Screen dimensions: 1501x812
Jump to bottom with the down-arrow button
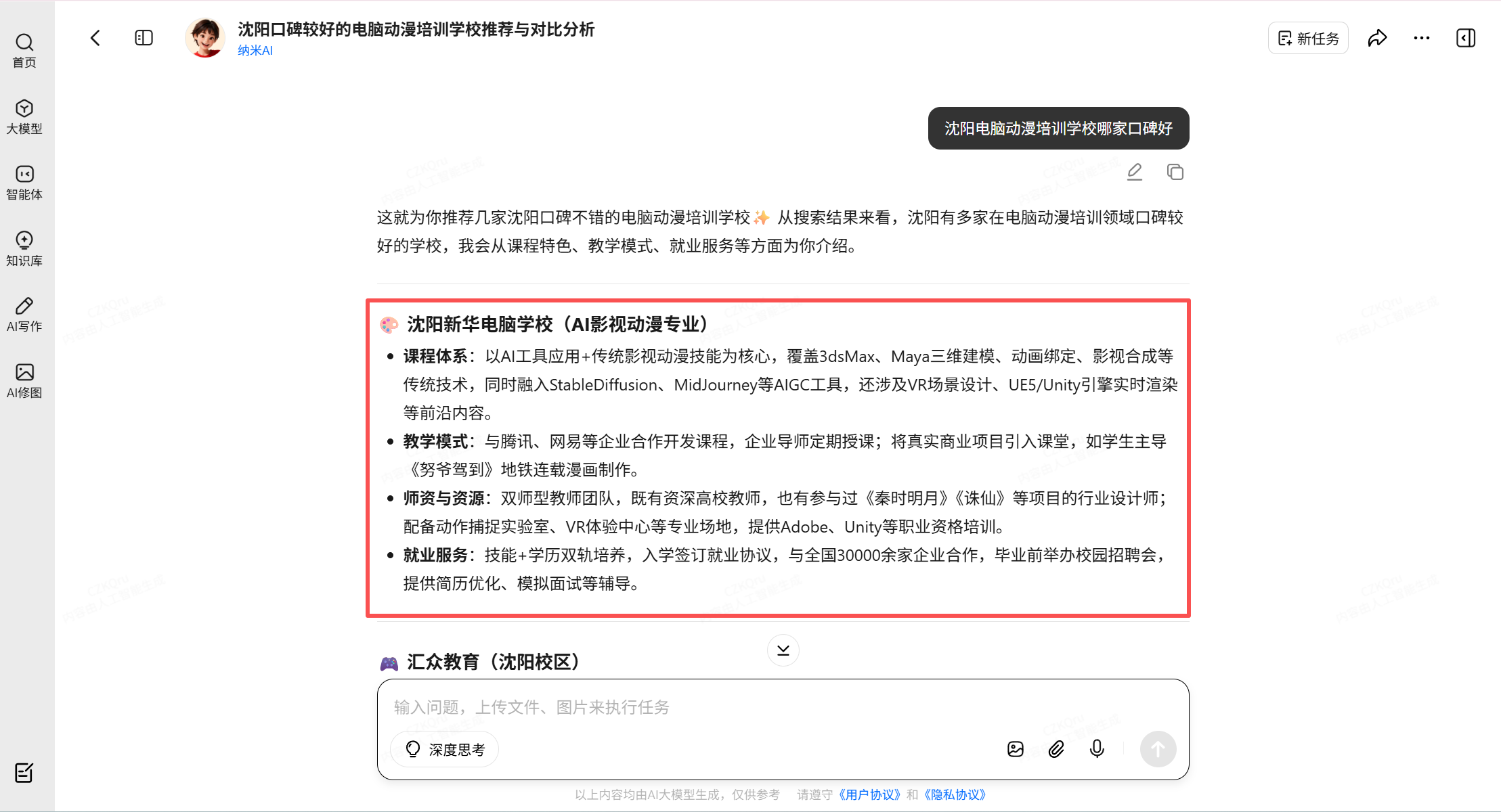pos(783,650)
